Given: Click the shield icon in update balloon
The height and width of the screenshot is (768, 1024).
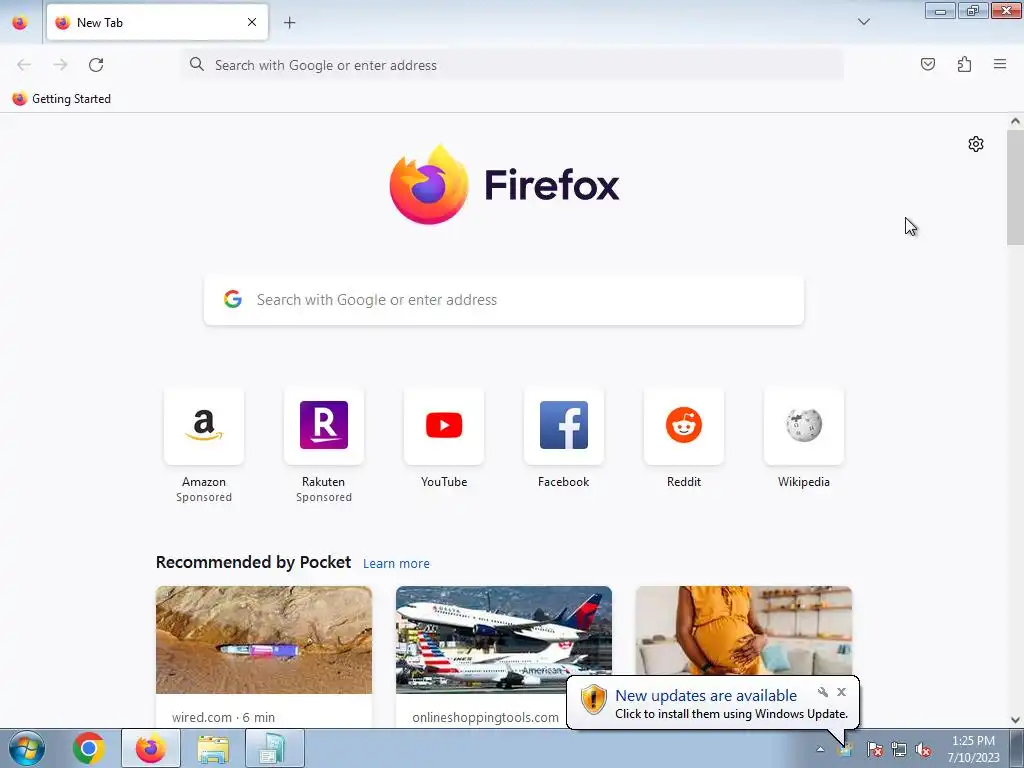Looking at the screenshot, I should tap(594, 699).
